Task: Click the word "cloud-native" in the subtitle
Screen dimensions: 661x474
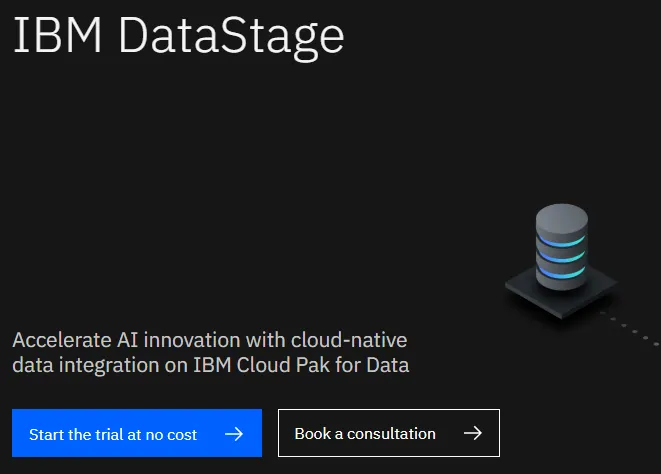Action: coord(349,340)
